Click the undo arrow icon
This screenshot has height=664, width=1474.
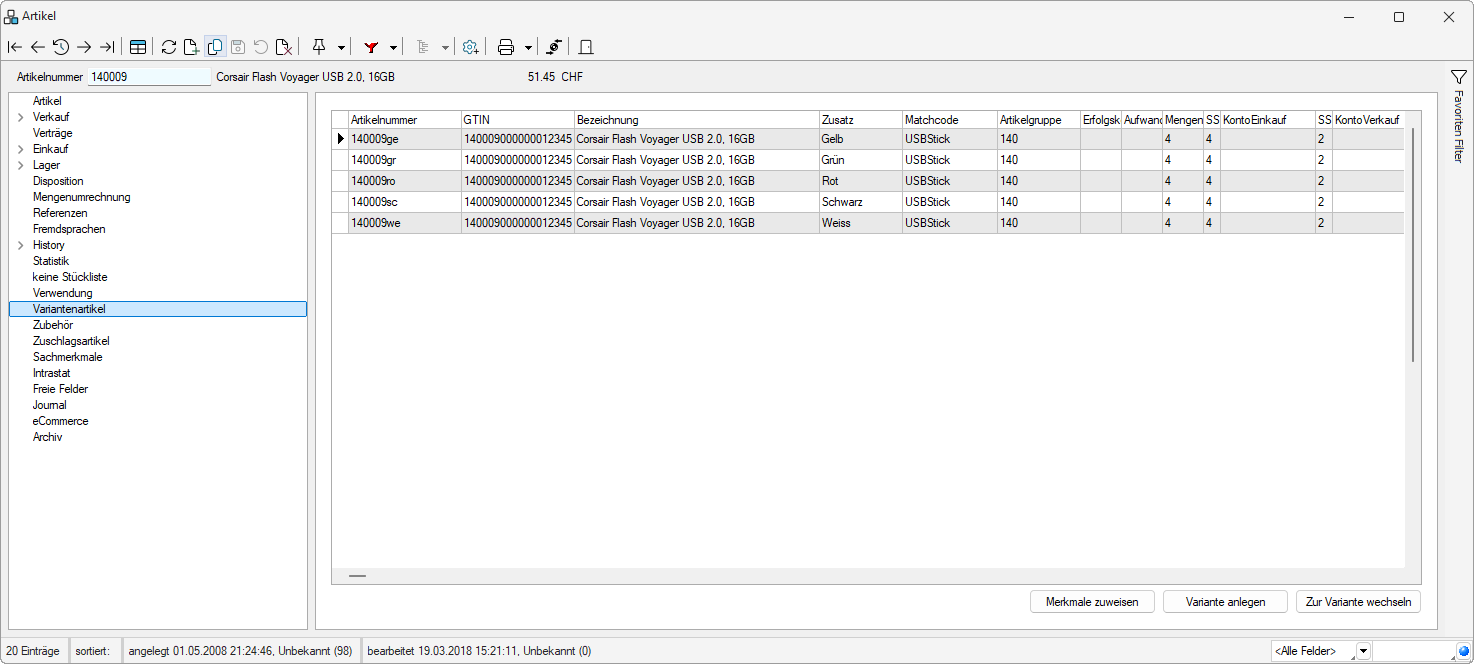point(261,47)
